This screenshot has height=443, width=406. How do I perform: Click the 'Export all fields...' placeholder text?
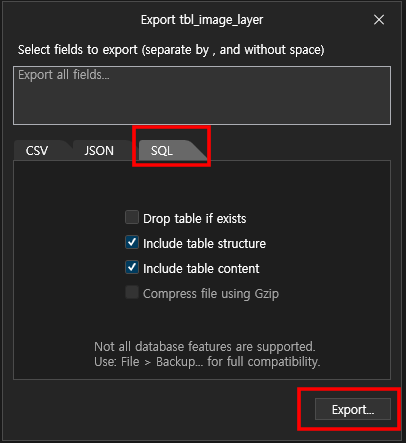64,75
